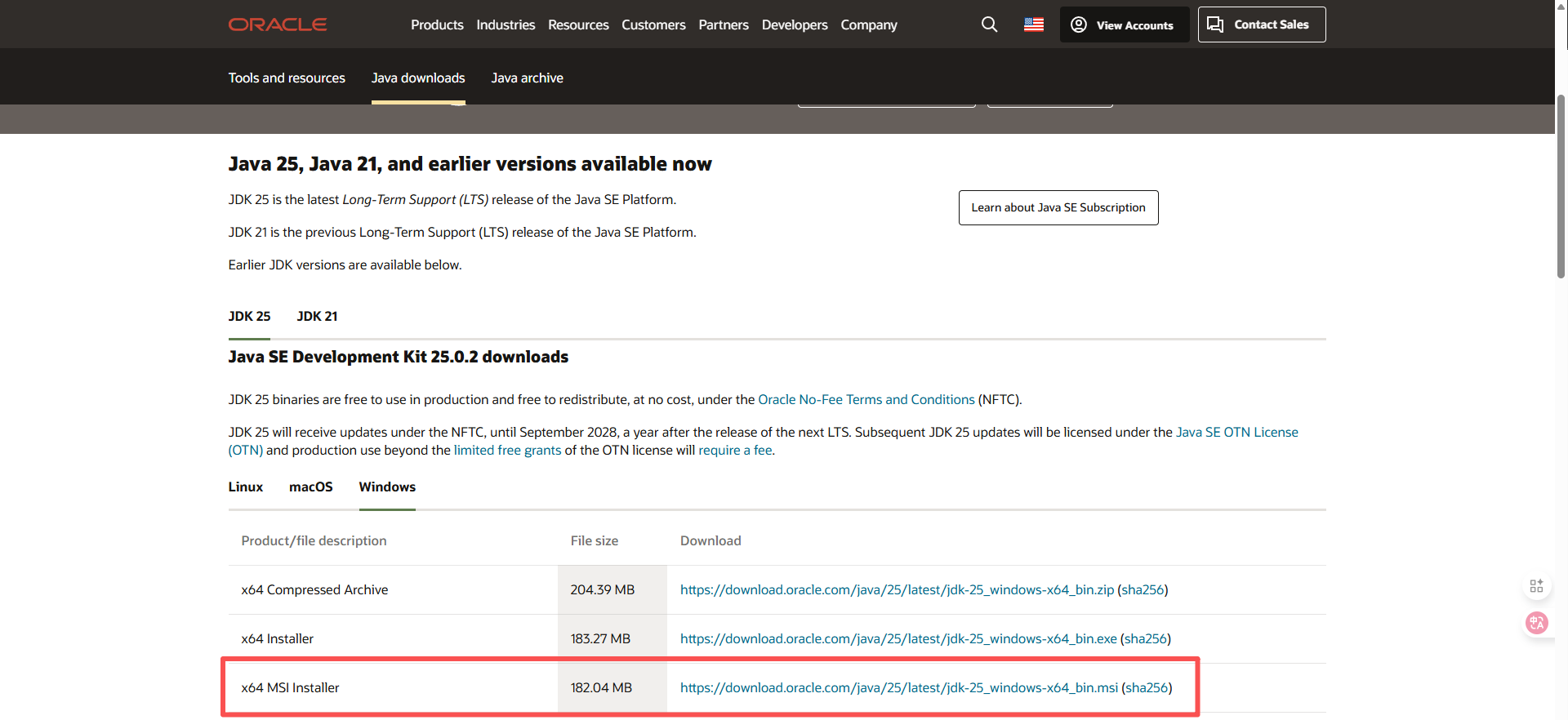1568x720 pixels.
Task: Click the floating grid apps icon
Action: pos(1536,586)
